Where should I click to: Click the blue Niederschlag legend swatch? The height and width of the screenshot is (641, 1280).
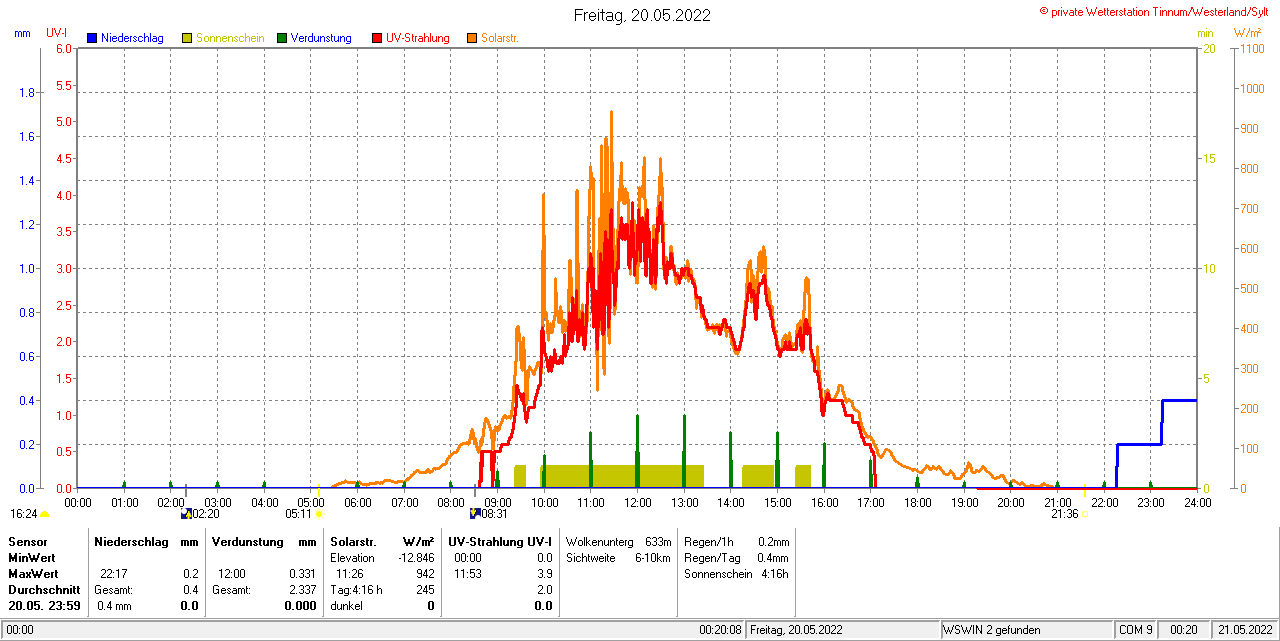click(x=92, y=38)
